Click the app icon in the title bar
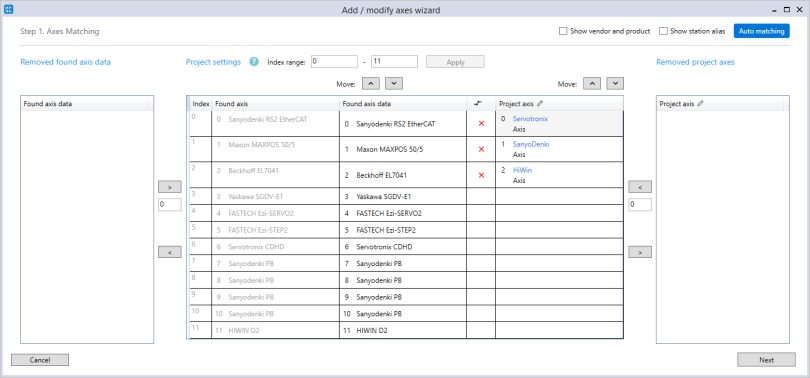The width and height of the screenshot is (810, 378). [x=9, y=10]
